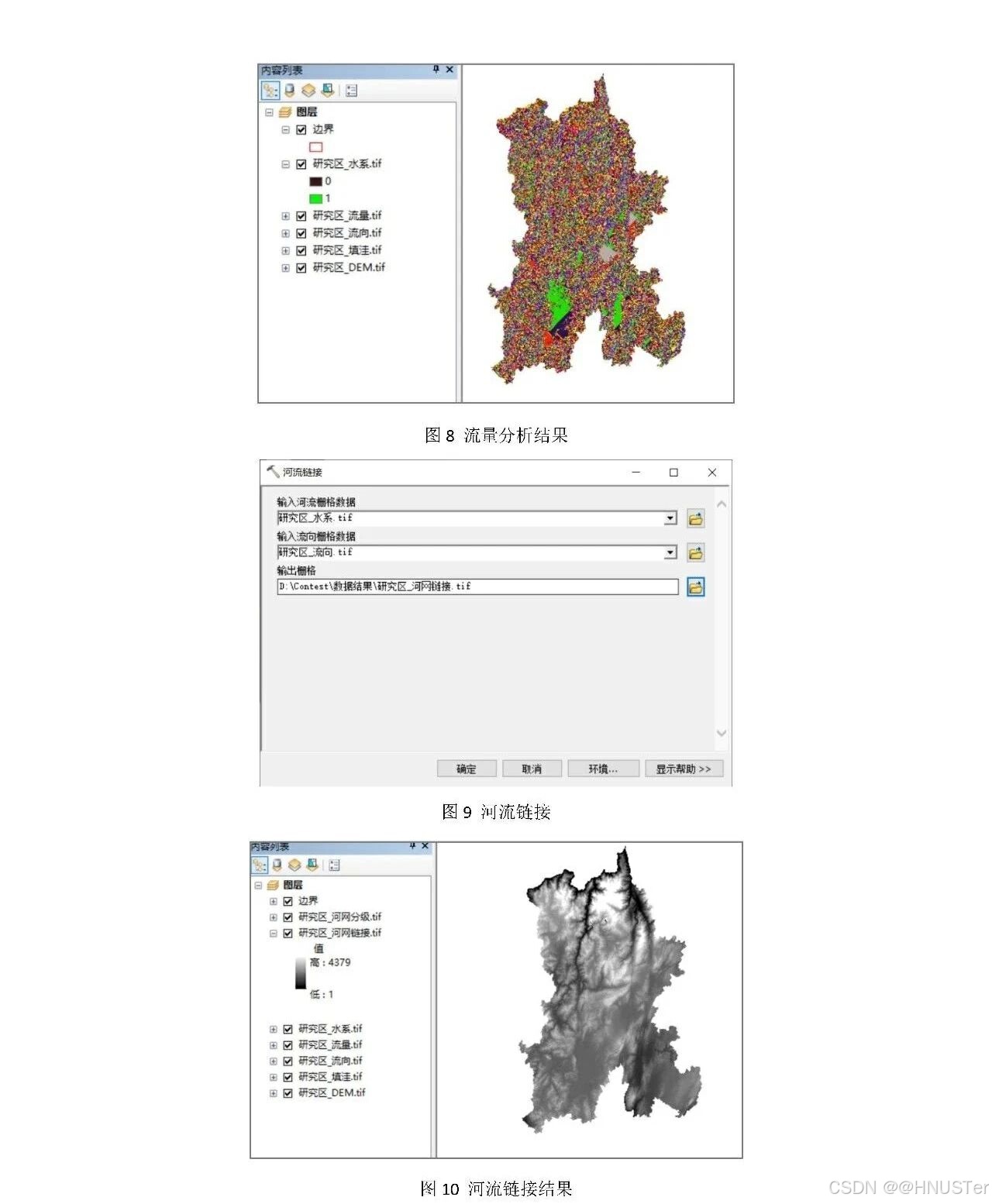Click the dialog's scroll up arrow
The height and width of the screenshot is (1204, 992).
pos(722,504)
